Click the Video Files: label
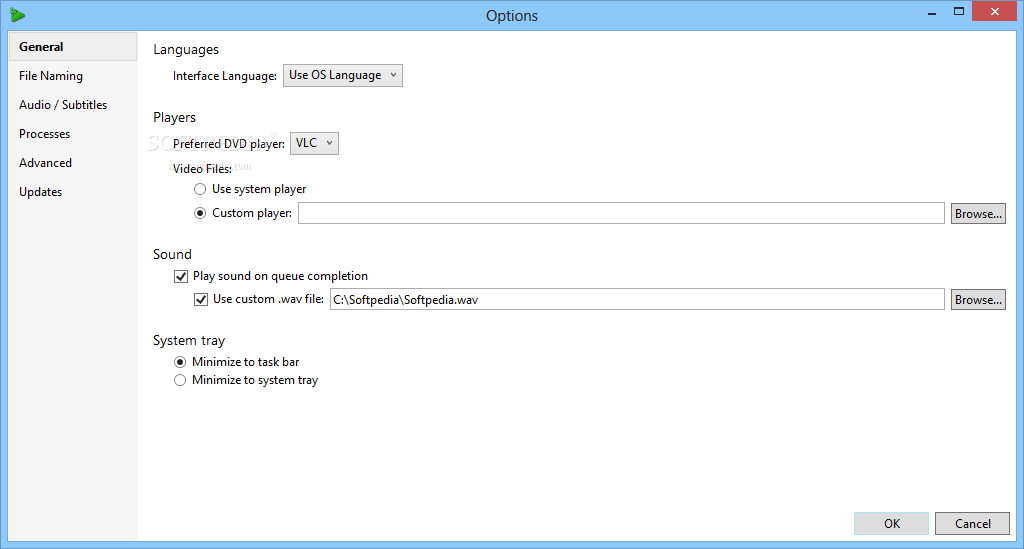 click(x=202, y=169)
